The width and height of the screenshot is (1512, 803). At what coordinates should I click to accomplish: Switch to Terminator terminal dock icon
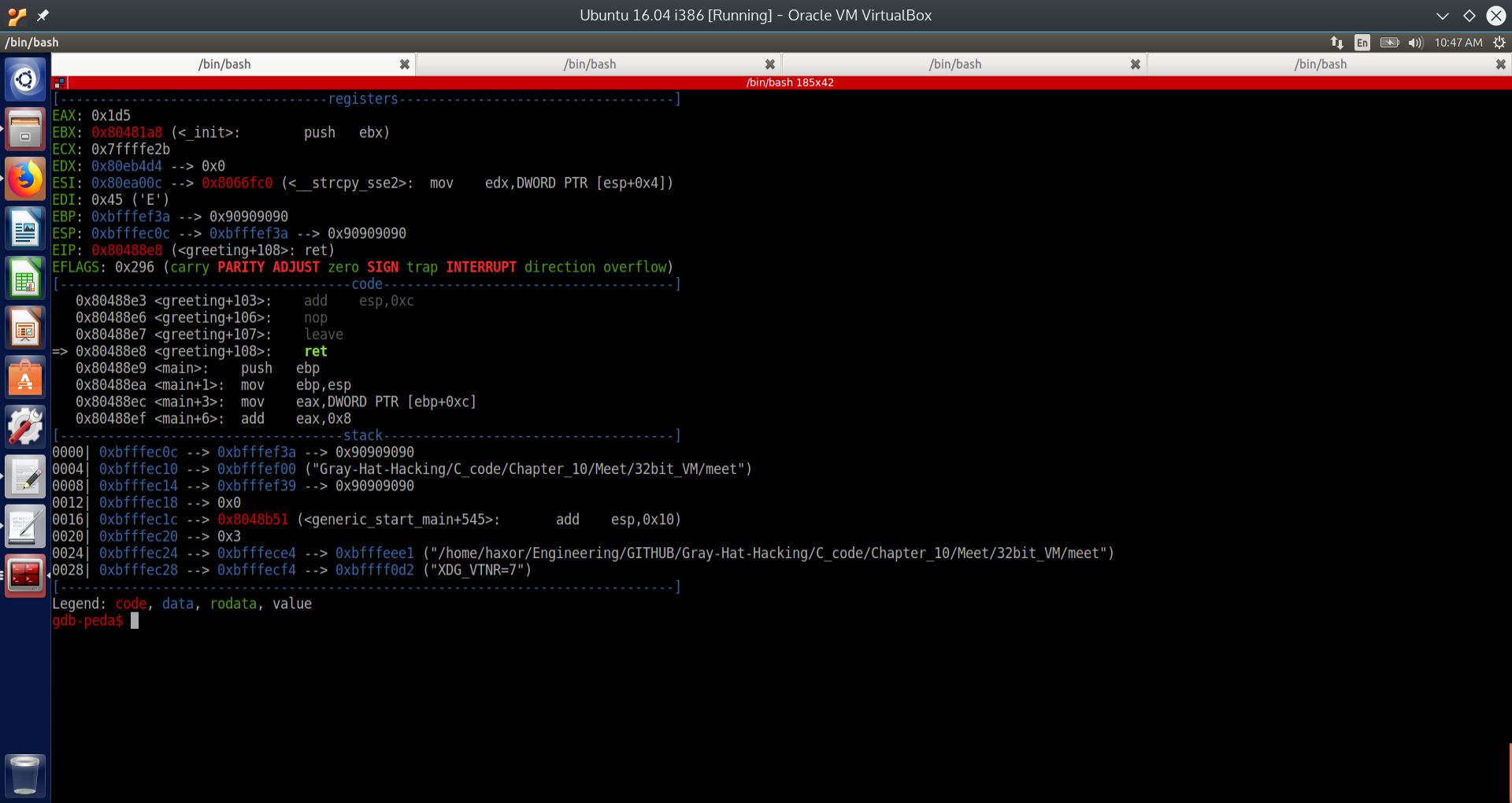(25, 575)
